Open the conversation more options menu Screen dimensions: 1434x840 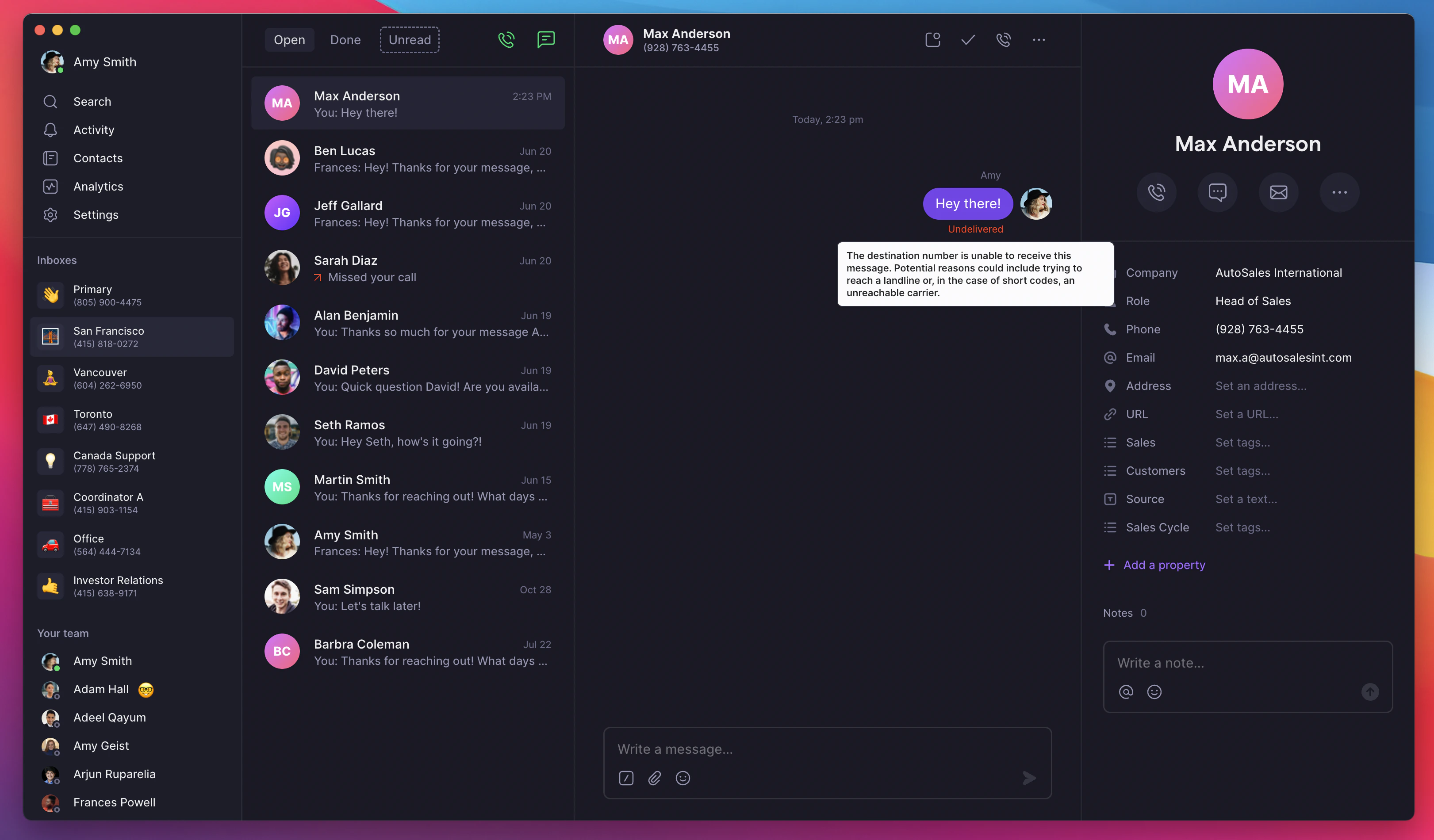1039,40
